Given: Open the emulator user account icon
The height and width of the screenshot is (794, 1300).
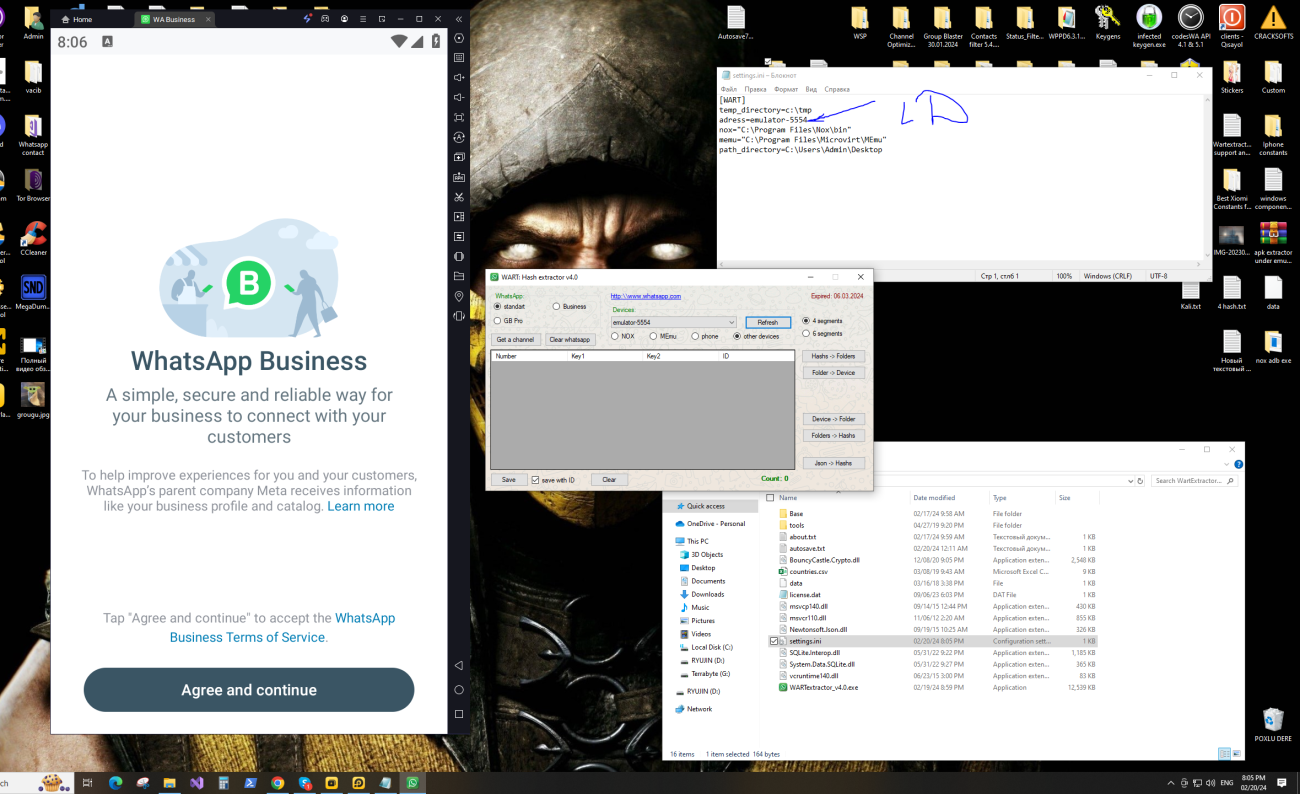Looking at the screenshot, I should click(344, 19).
